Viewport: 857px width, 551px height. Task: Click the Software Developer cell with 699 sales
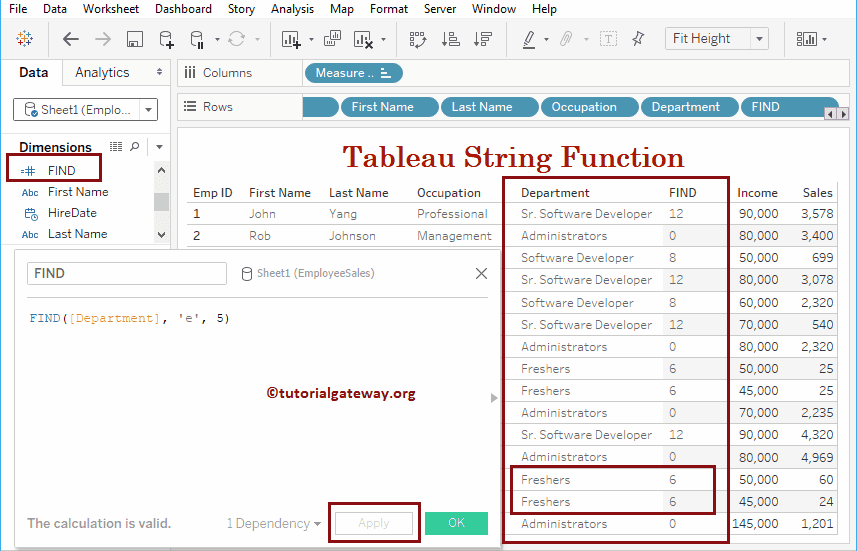click(577, 257)
